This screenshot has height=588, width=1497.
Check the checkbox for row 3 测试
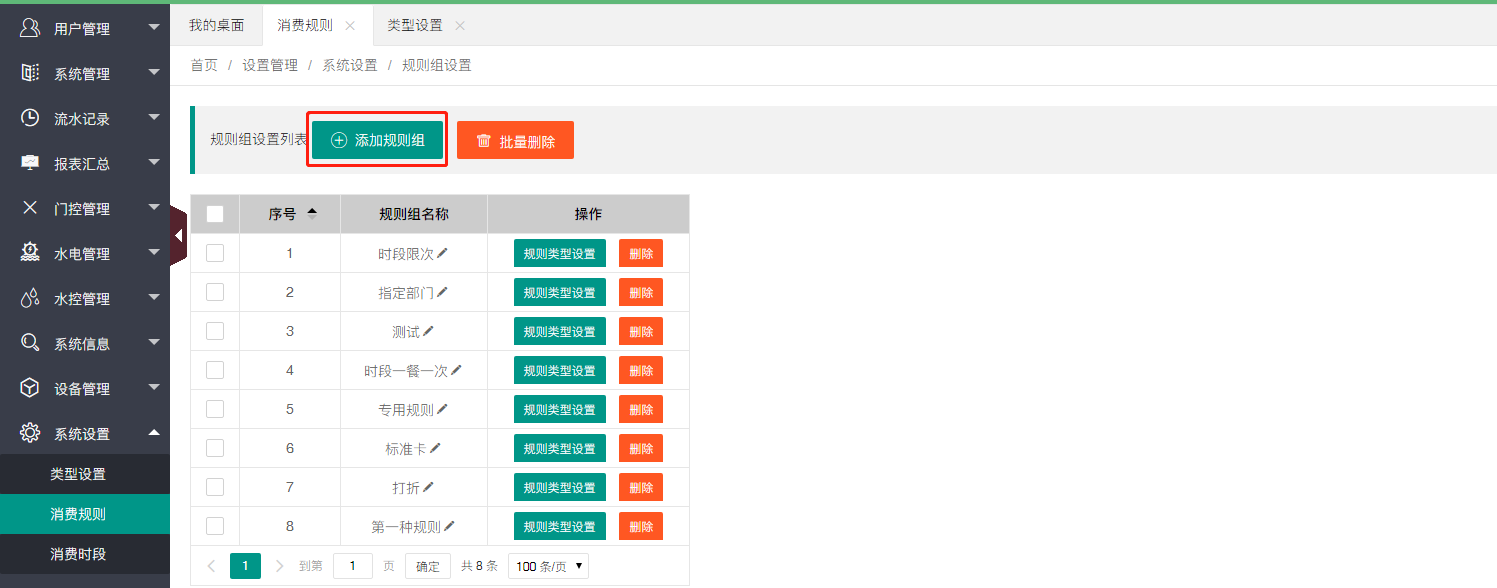pyautogui.click(x=215, y=331)
